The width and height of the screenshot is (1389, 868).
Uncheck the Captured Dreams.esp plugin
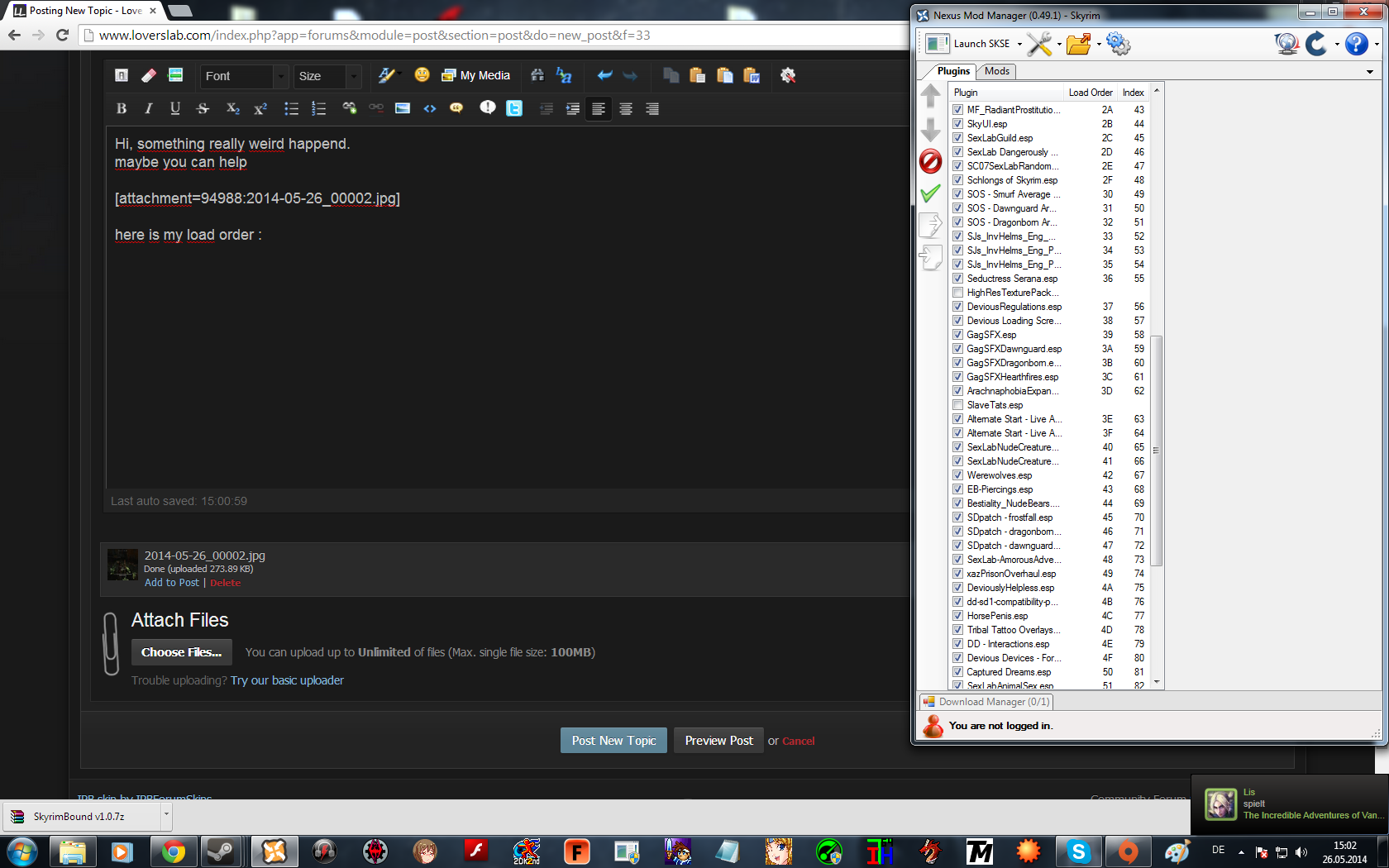point(957,672)
